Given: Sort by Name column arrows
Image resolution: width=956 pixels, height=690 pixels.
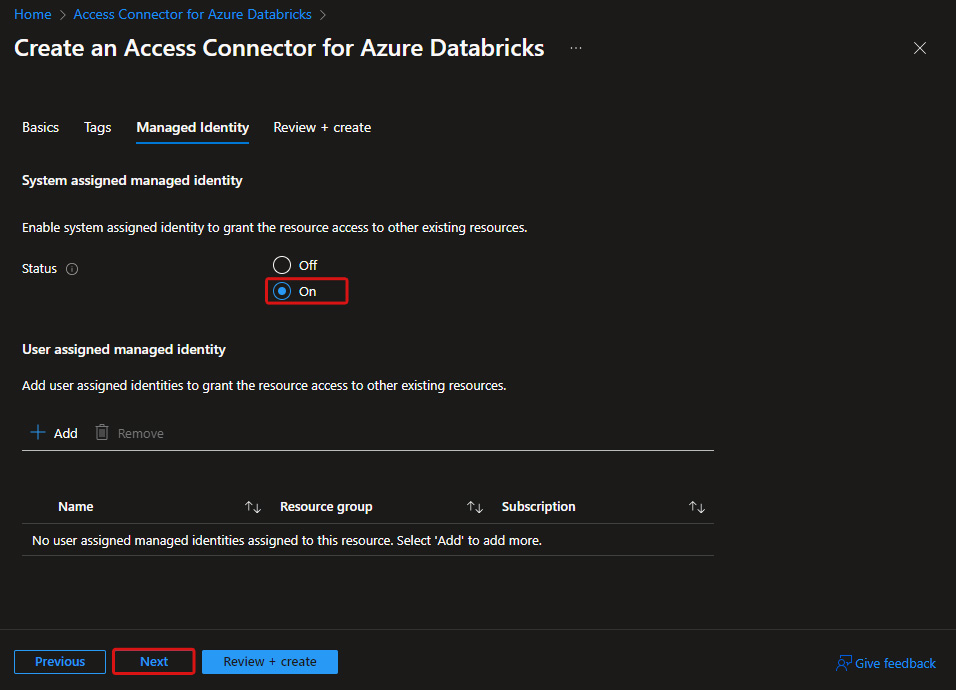Looking at the screenshot, I should point(253,507).
